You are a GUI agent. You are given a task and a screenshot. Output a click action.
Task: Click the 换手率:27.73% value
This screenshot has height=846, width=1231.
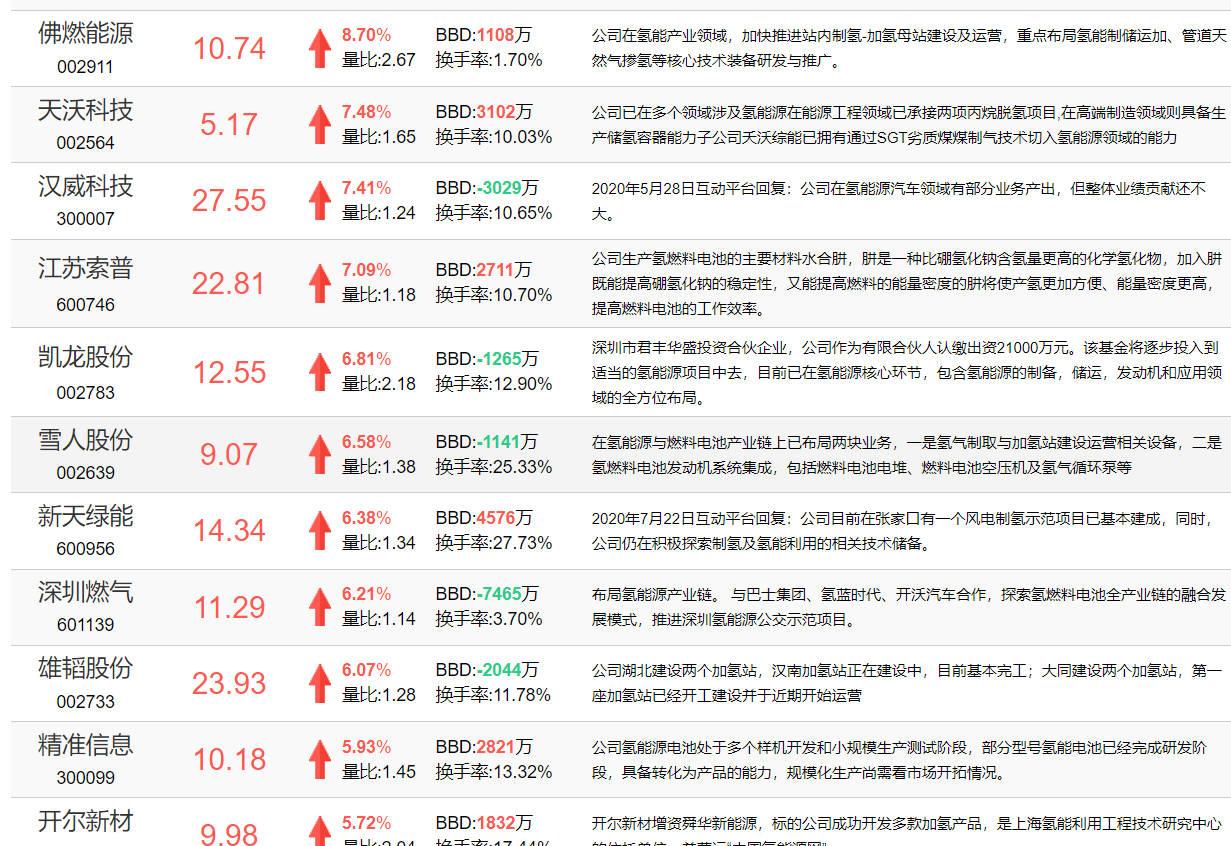494,543
